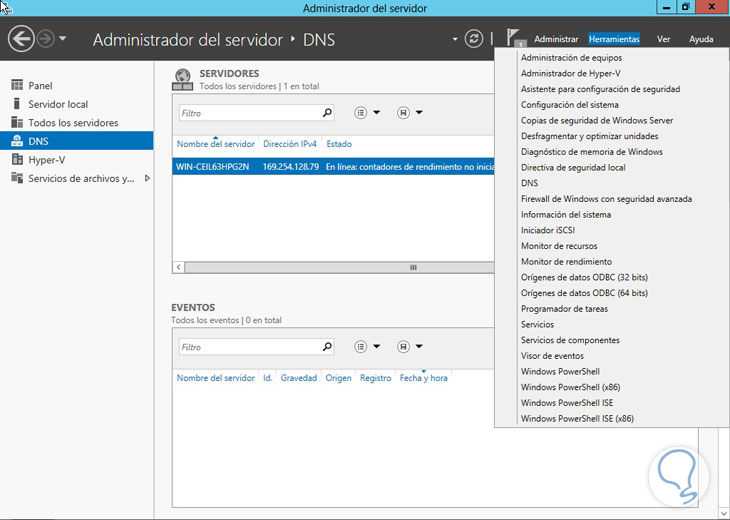Click the Todos los servidores icon
The height and width of the screenshot is (520, 730).
click(x=17, y=122)
